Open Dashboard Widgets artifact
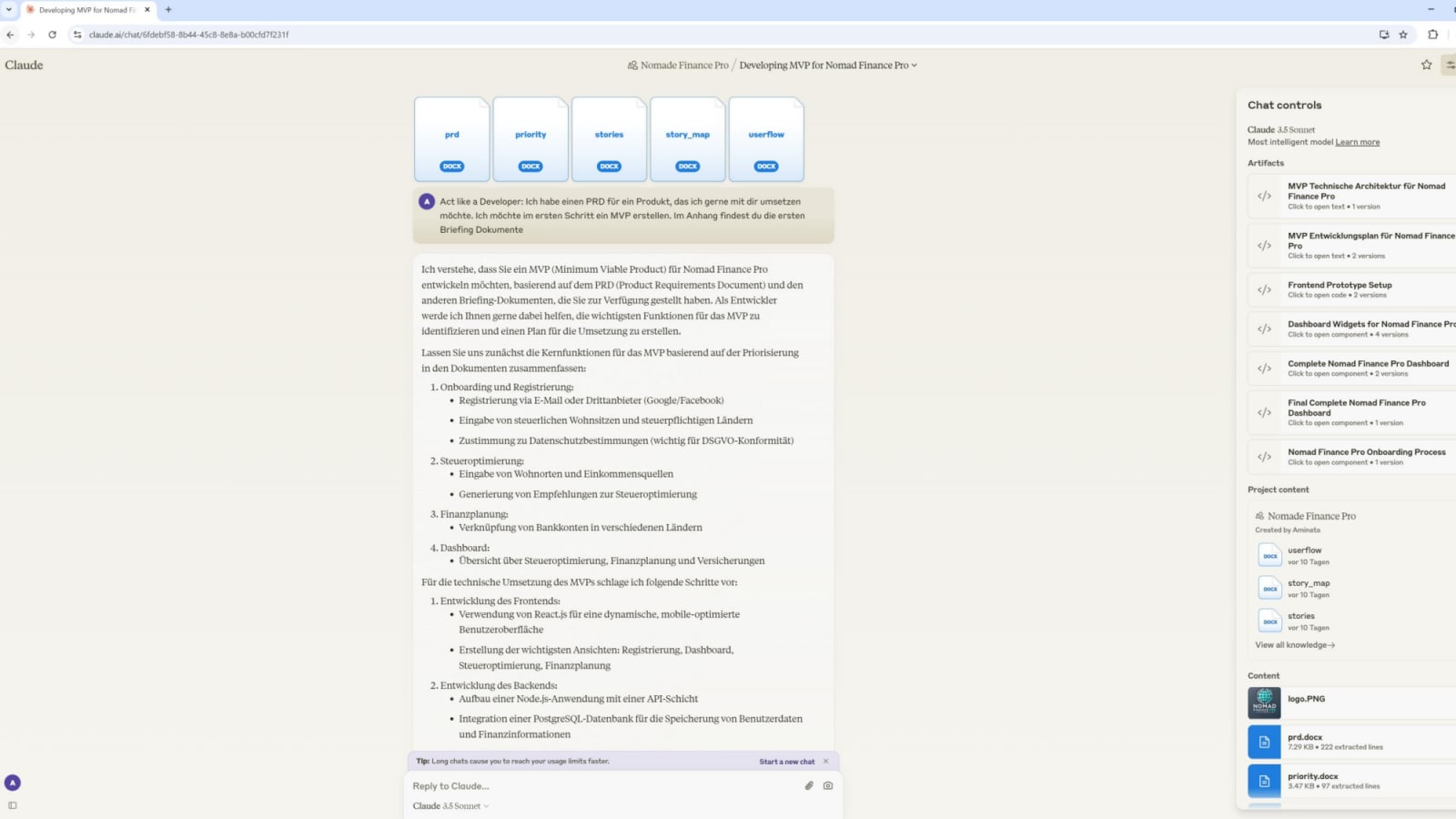The width and height of the screenshot is (1456, 819). click(x=1351, y=329)
